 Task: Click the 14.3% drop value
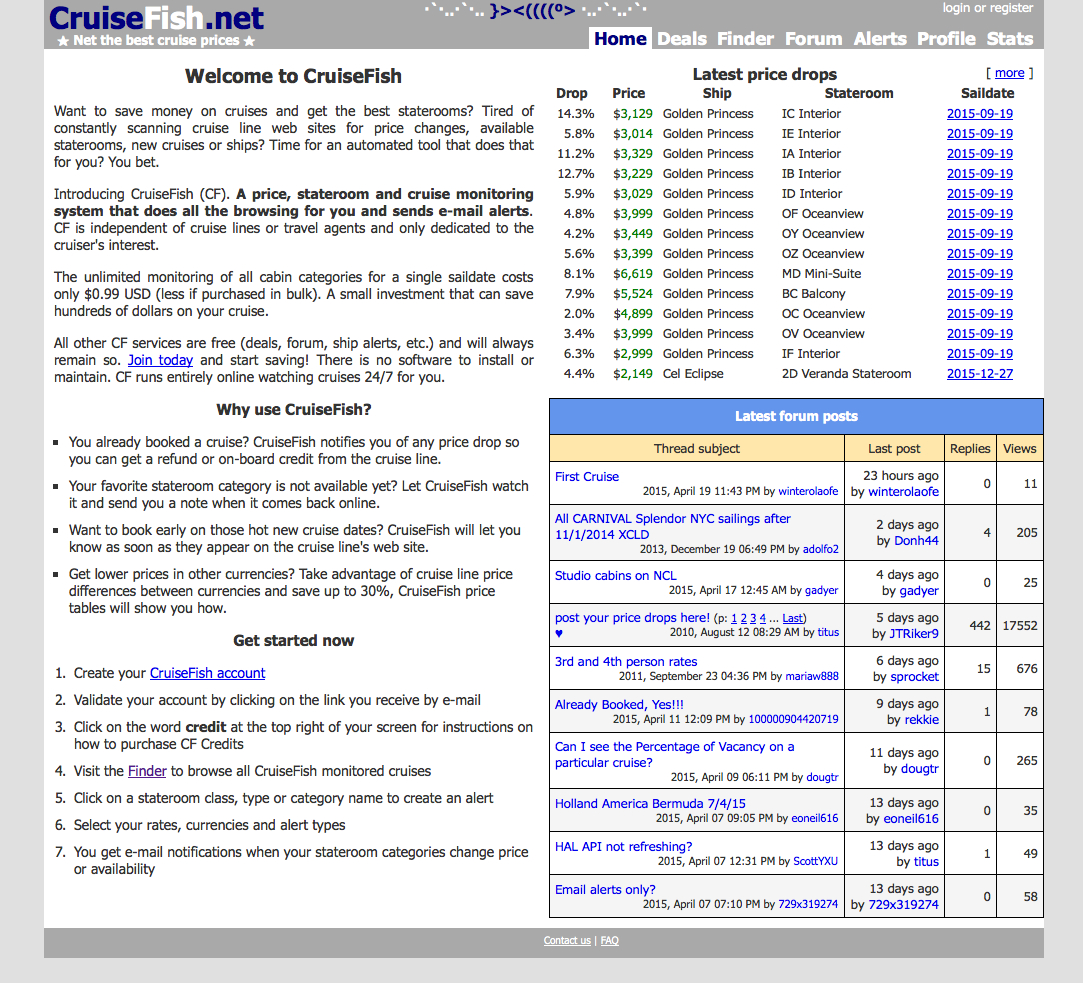click(575, 113)
